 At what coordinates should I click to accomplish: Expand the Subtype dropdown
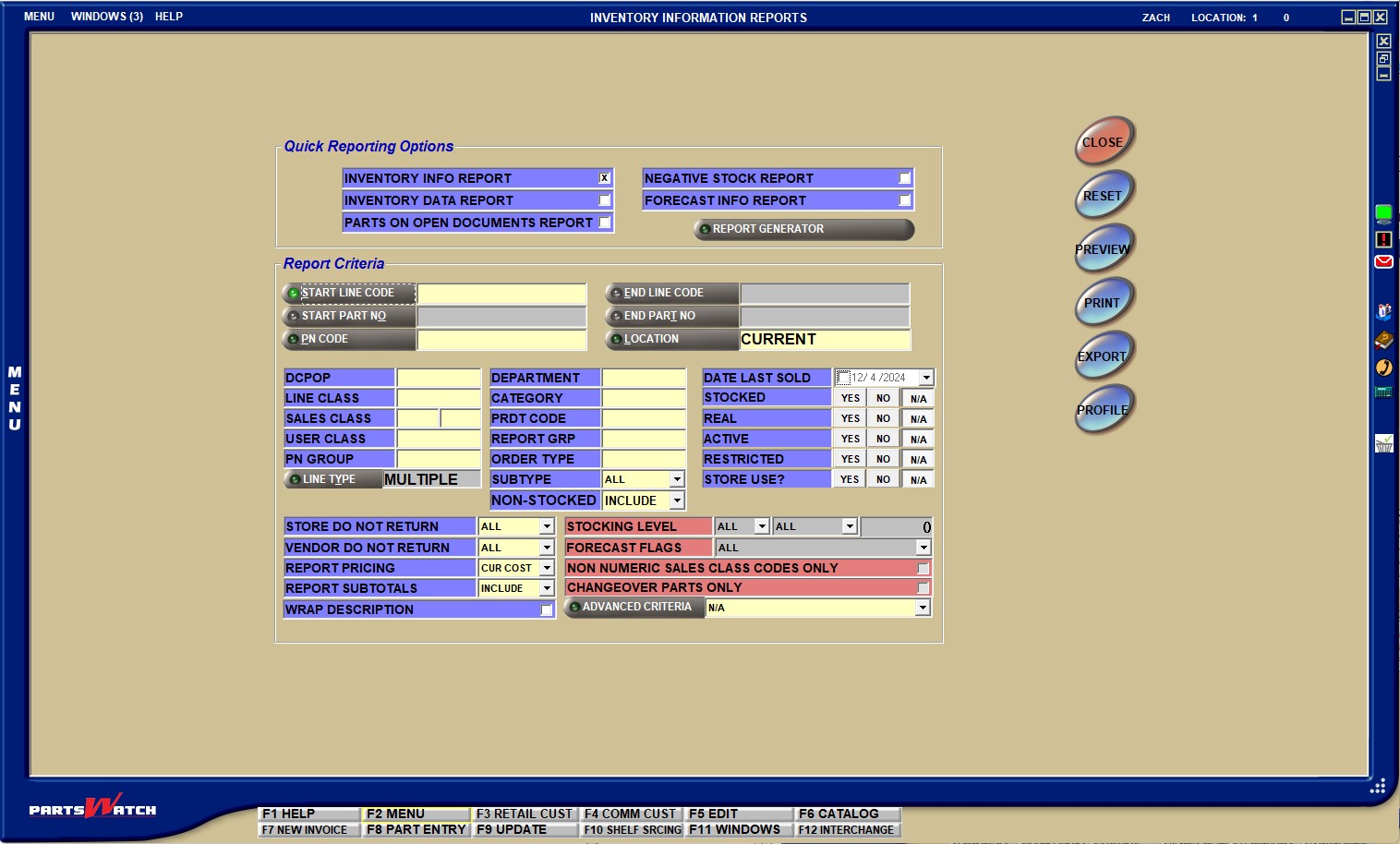677,479
